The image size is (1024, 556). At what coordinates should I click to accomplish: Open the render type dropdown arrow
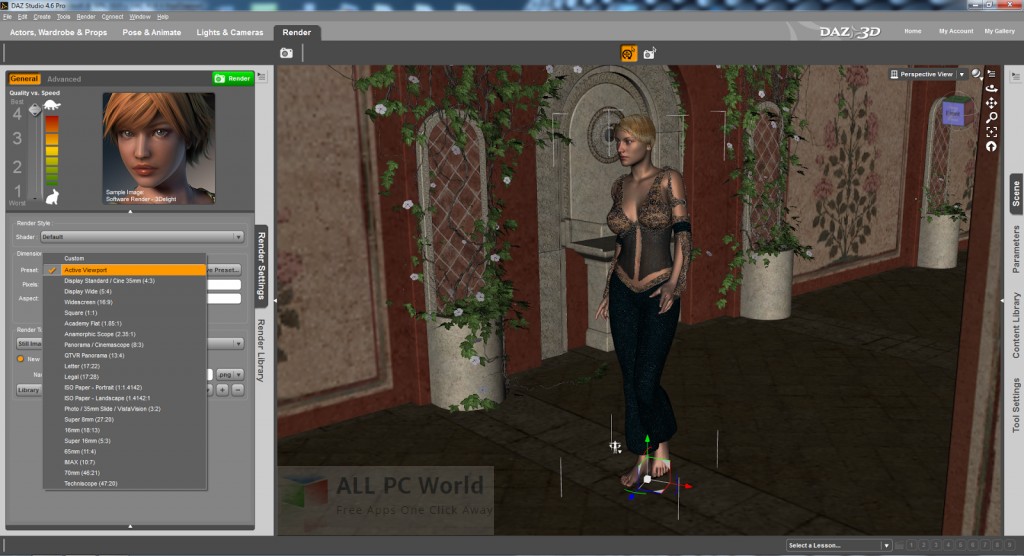pos(238,343)
